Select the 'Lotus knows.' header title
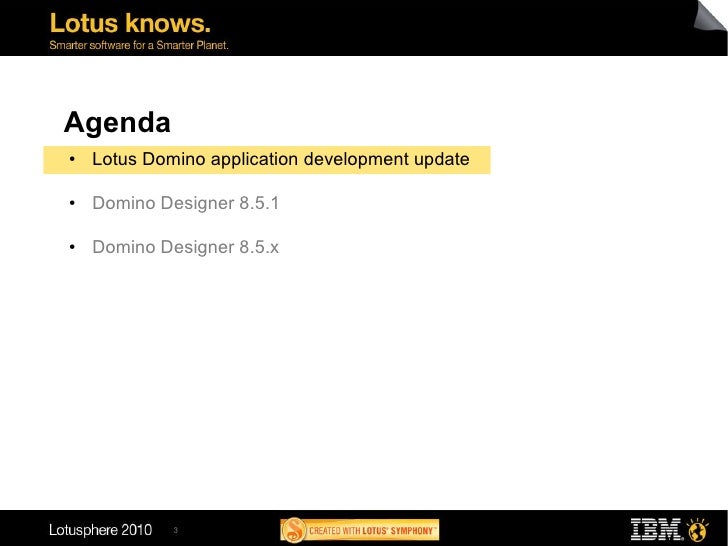Screen dimensions: 728x546 pyautogui.click(x=130, y=23)
